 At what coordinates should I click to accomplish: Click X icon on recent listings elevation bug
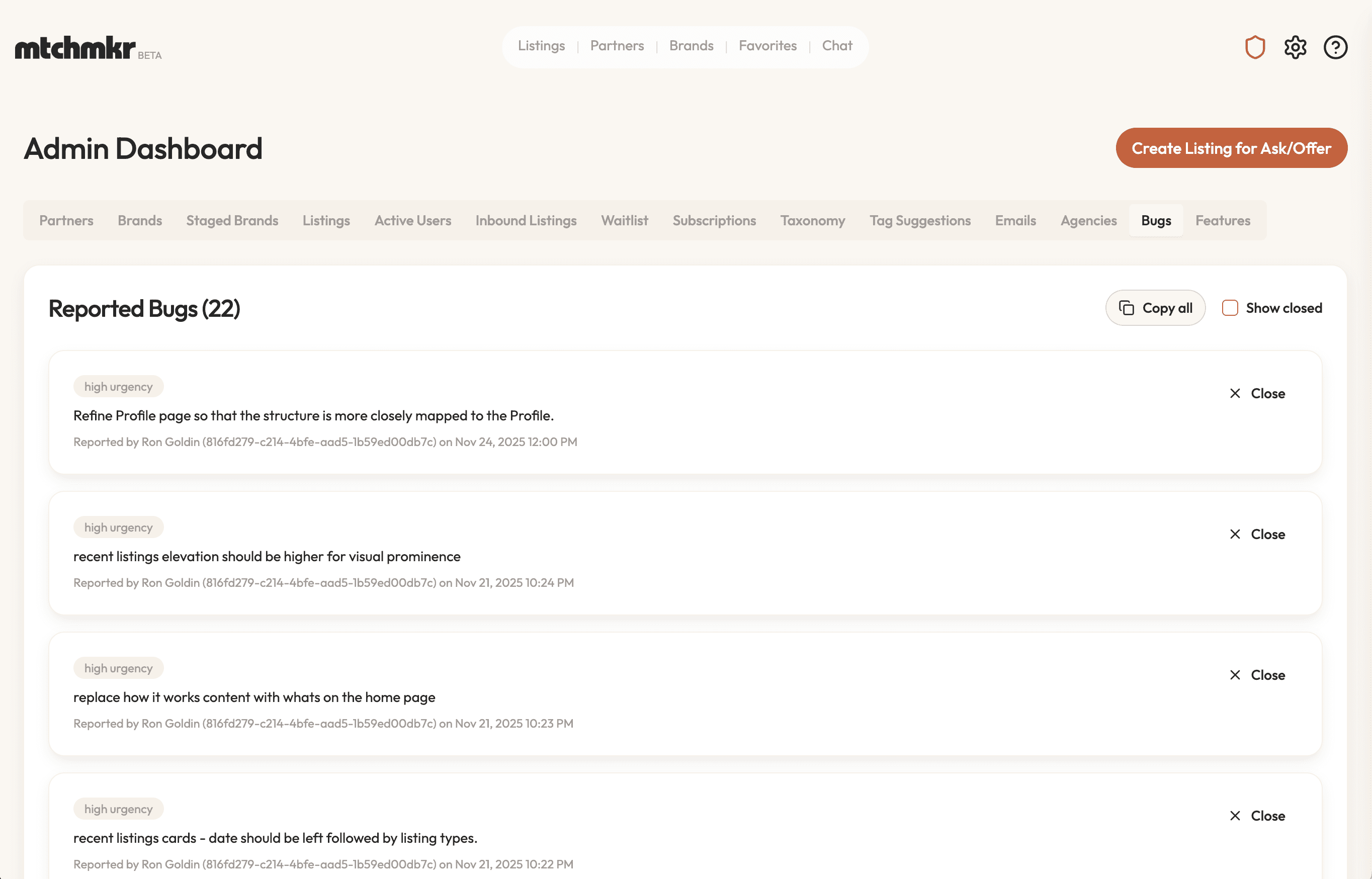(x=1235, y=534)
